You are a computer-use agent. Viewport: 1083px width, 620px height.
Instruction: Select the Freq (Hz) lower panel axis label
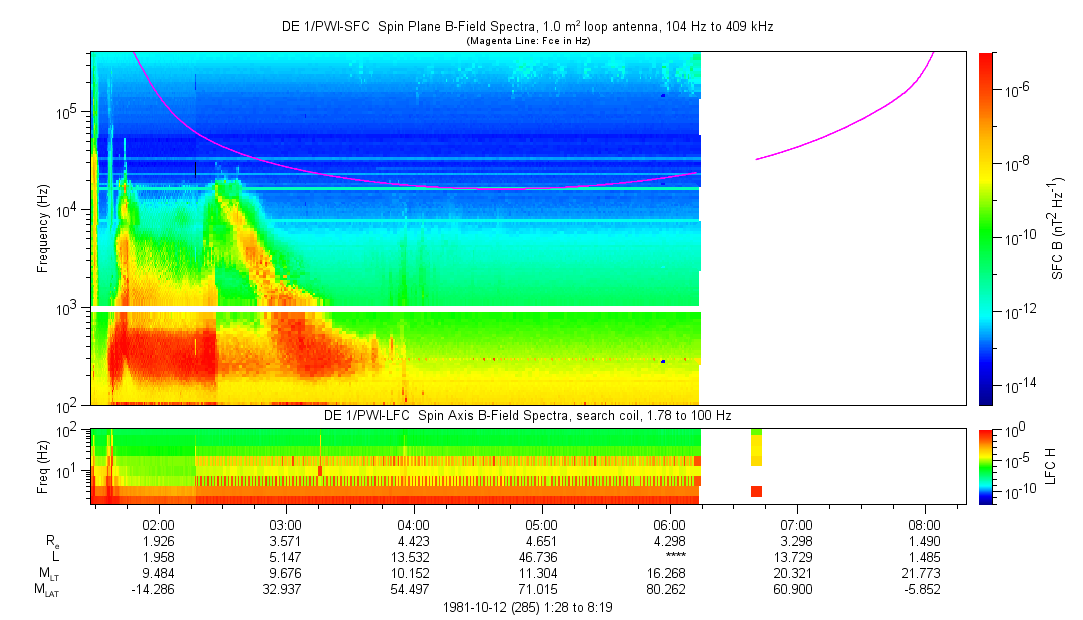pyautogui.click(x=43, y=465)
